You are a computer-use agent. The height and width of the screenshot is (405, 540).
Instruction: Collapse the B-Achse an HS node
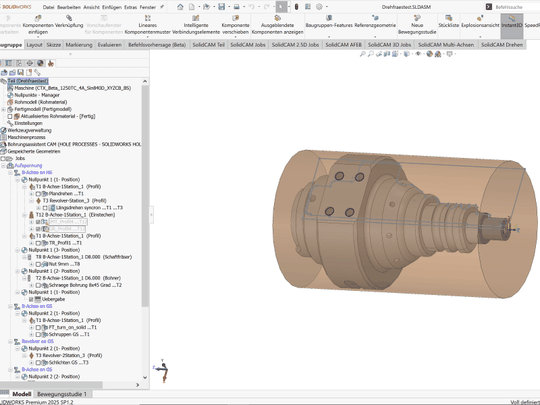point(10,173)
